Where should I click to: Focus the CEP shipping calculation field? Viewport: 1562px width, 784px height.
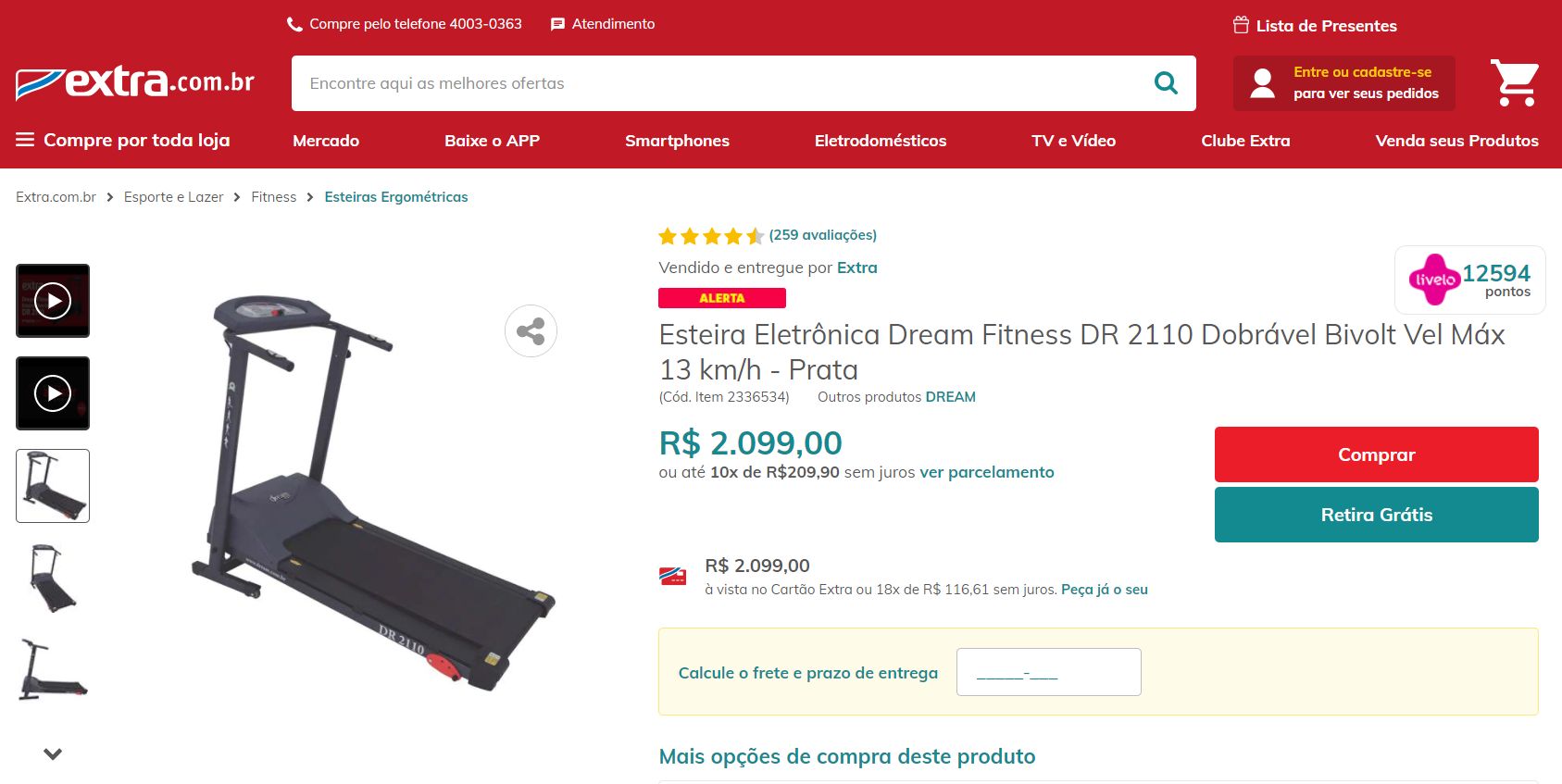pos(1049,672)
